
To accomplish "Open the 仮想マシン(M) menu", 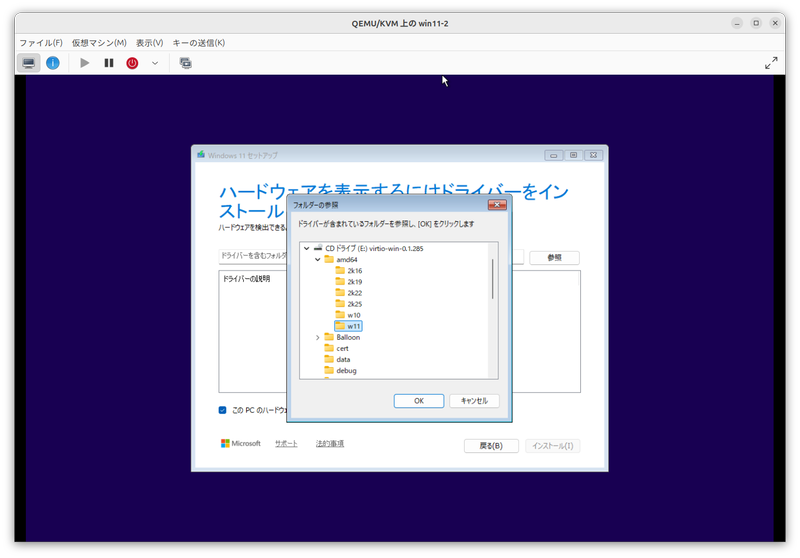I will 99,43.
